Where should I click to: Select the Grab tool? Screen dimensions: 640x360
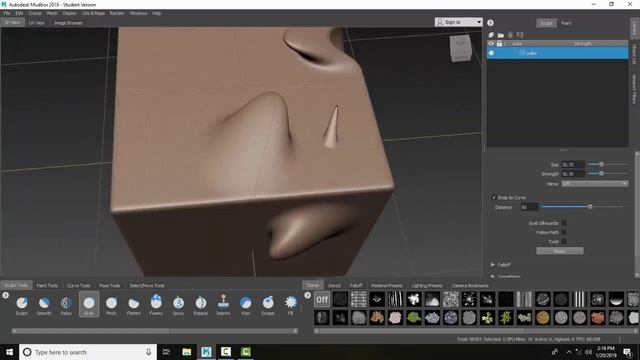tap(89, 305)
